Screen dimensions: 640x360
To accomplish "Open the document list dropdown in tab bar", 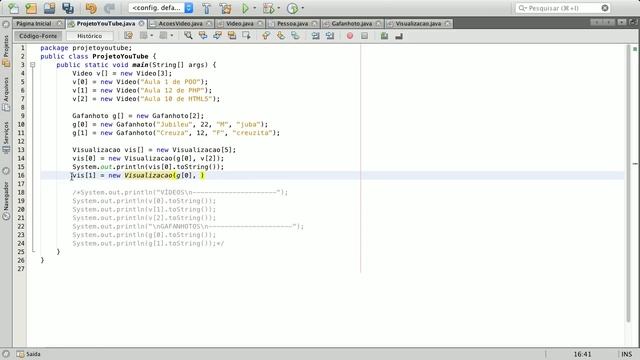I will tap(621, 22).
